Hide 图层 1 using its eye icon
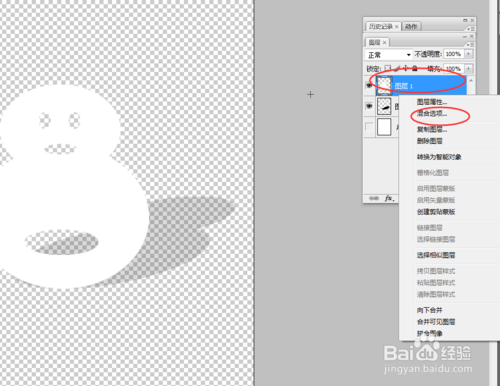The width and height of the screenshot is (500, 386). pyautogui.click(x=369, y=86)
